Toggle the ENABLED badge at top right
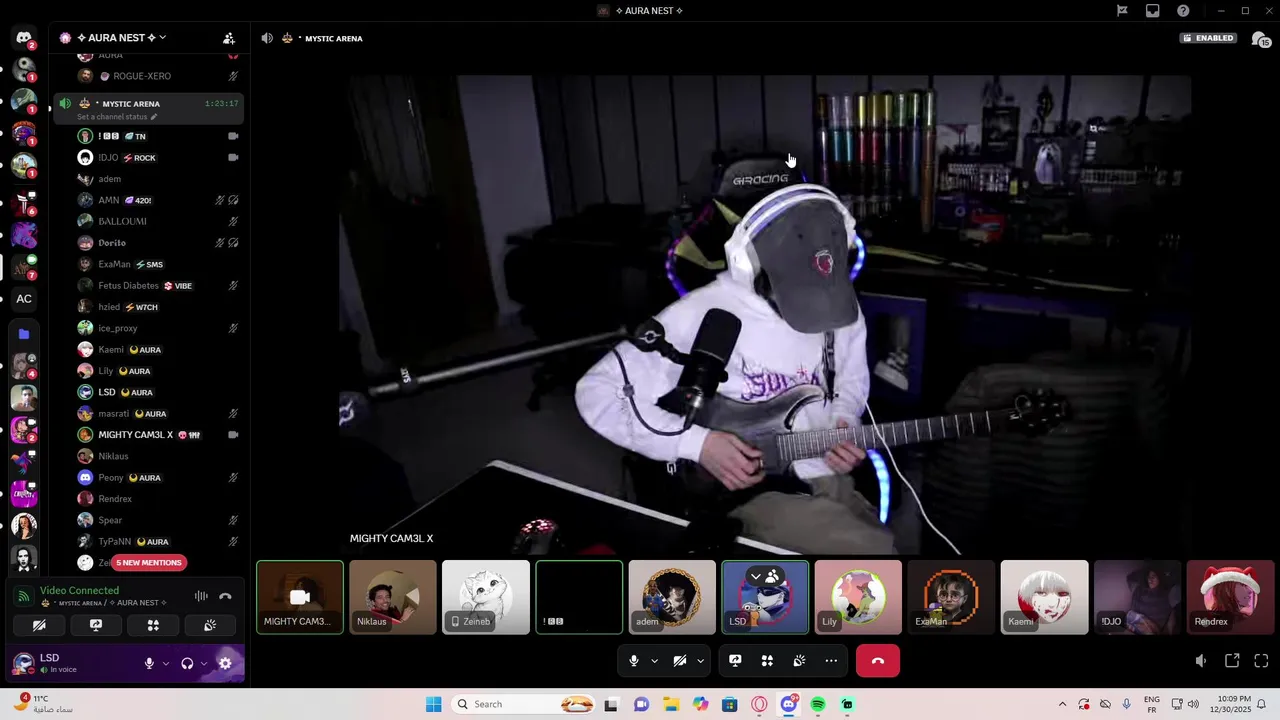1280x720 pixels. click(1210, 38)
